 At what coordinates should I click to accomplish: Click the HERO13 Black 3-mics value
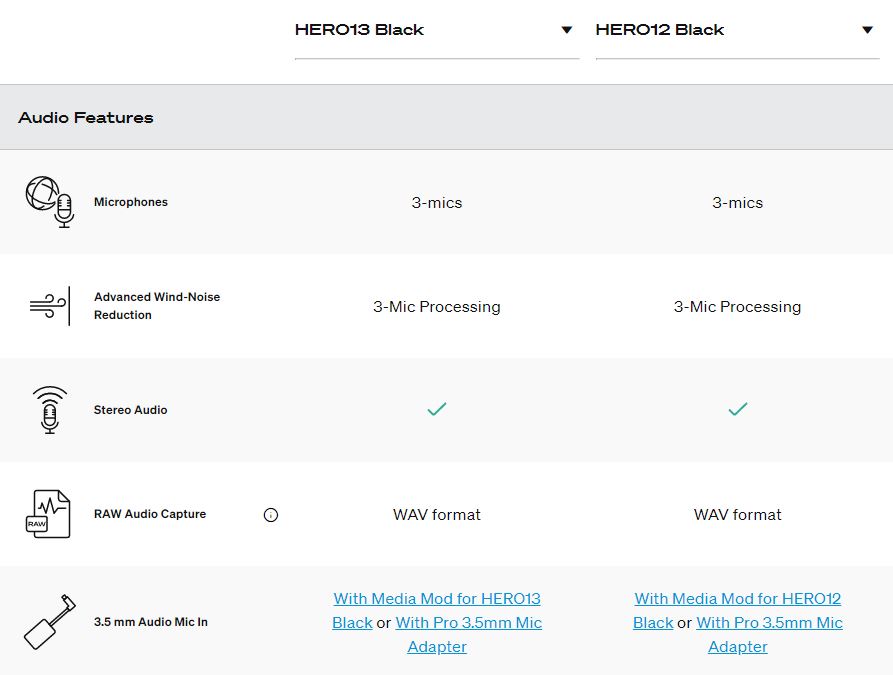click(x=437, y=202)
